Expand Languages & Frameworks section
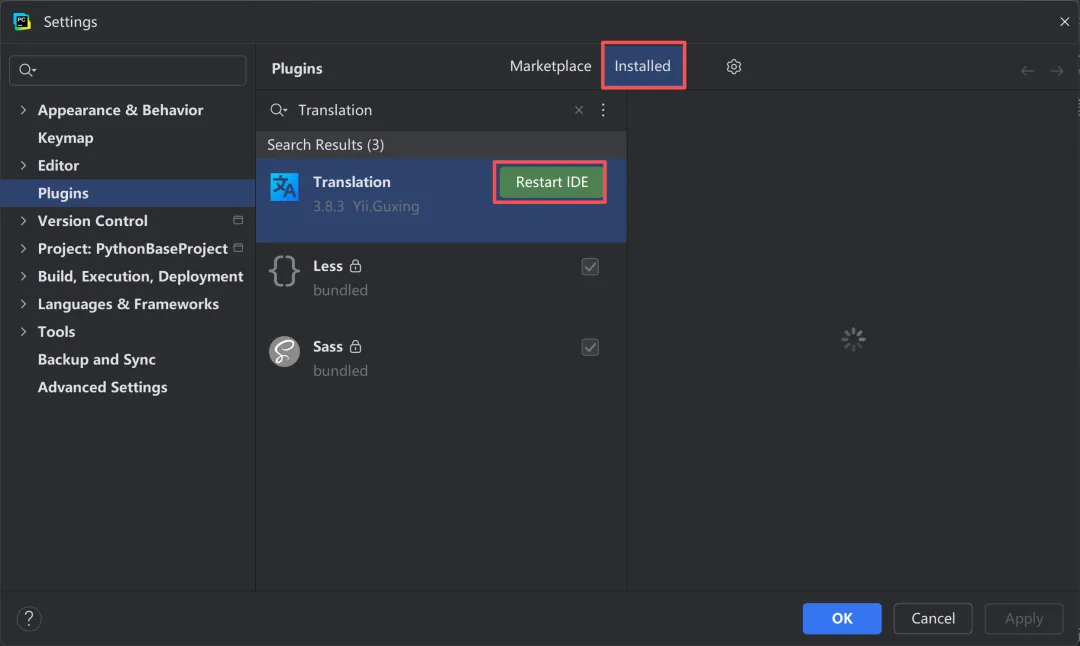Screen dimensions: 1080x646 [23, 304]
